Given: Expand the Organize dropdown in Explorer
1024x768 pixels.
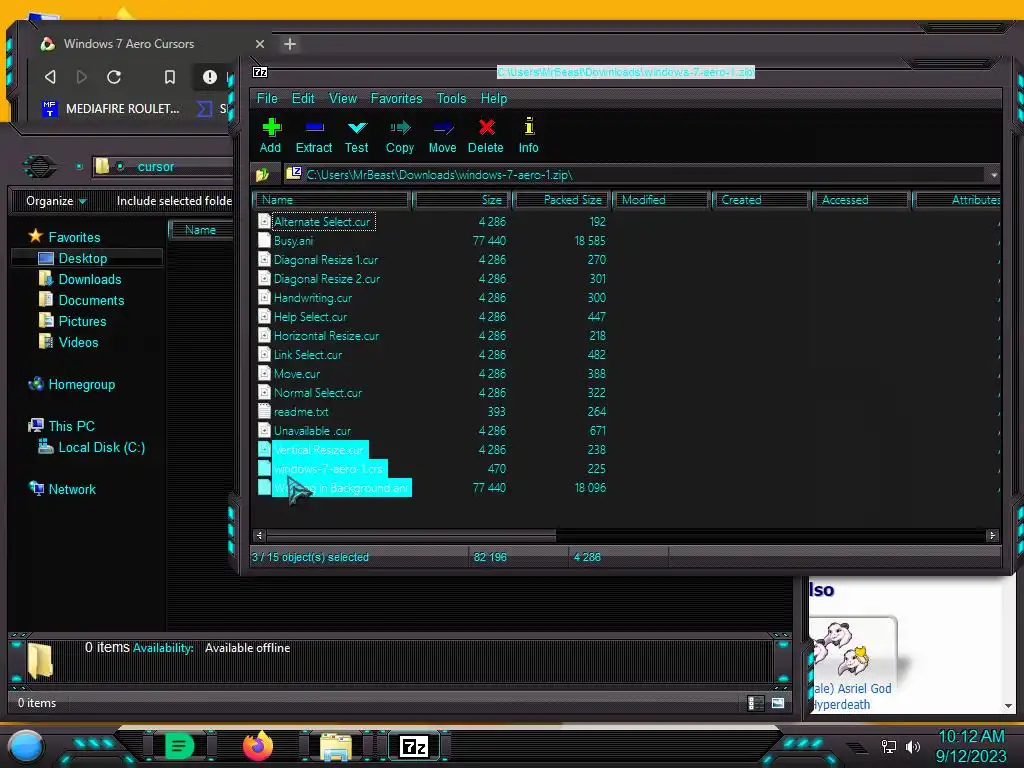Looking at the screenshot, I should tap(56, 200).
